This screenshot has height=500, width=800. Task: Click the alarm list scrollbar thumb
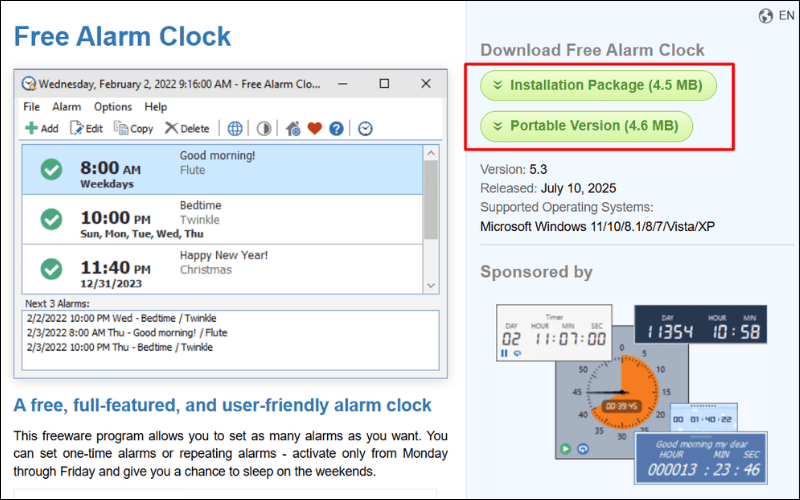coord(431,199)
